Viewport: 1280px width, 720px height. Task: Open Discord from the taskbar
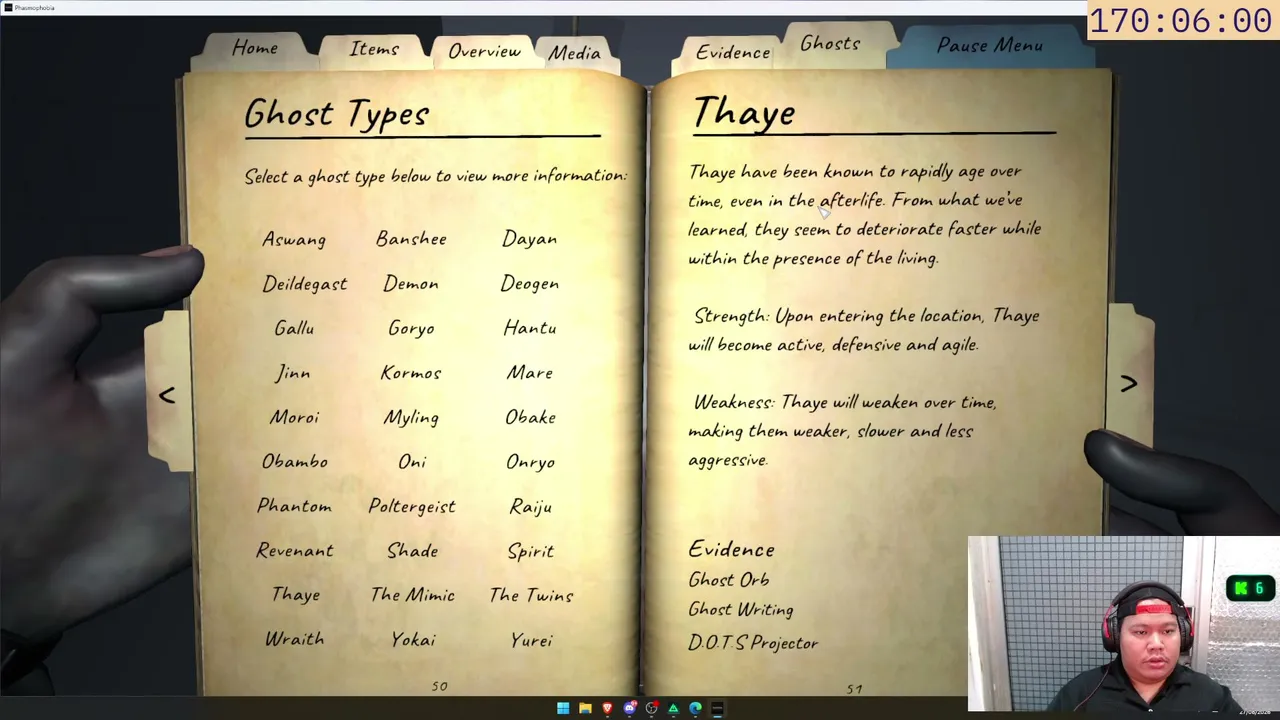click(629, 709)
